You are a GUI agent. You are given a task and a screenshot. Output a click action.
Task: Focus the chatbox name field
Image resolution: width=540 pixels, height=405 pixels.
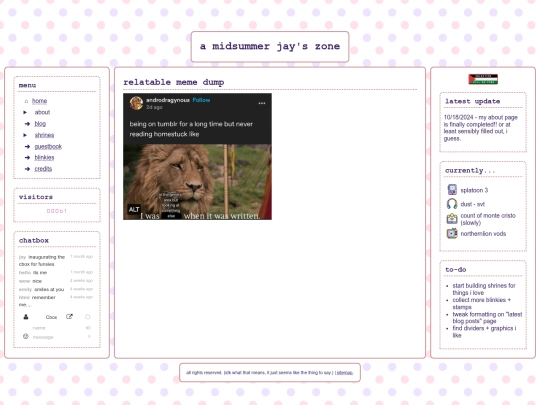pos(57,328)
